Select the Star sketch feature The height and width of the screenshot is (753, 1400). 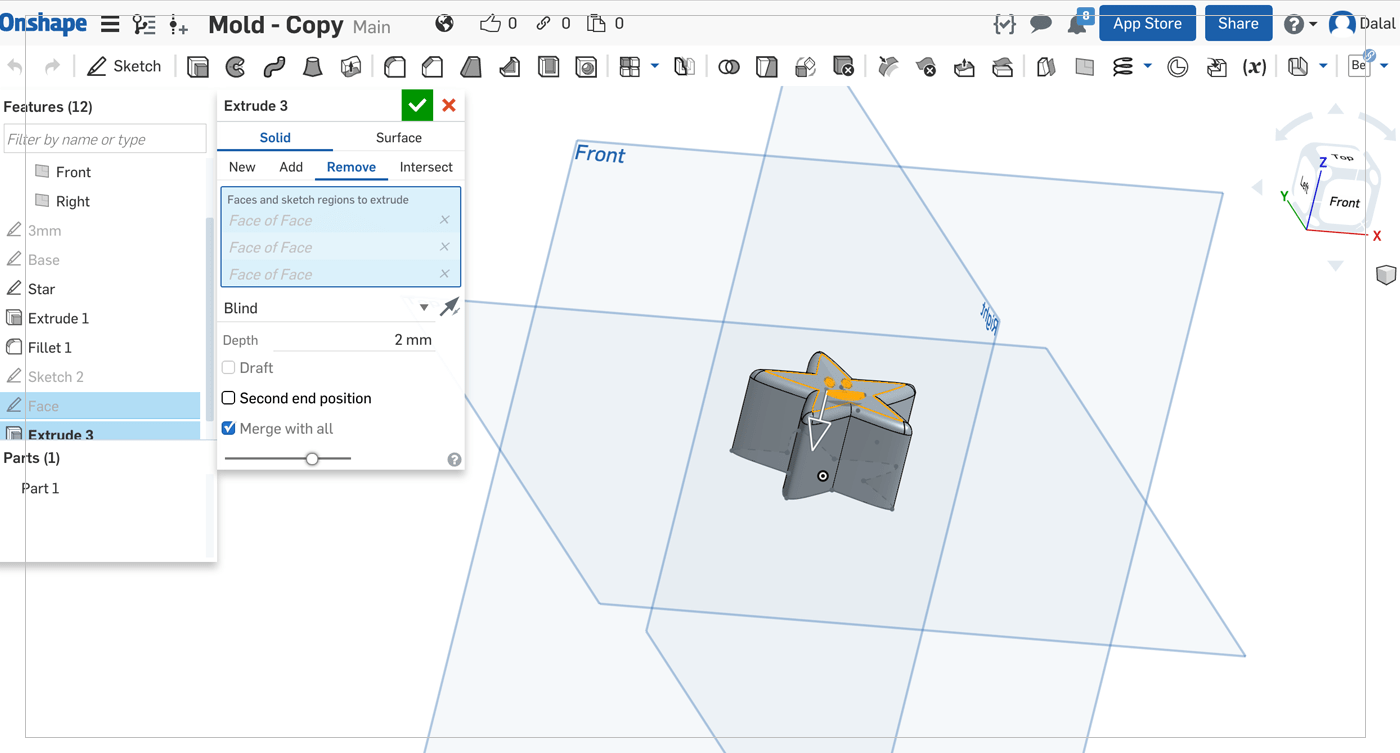point(41,289)
